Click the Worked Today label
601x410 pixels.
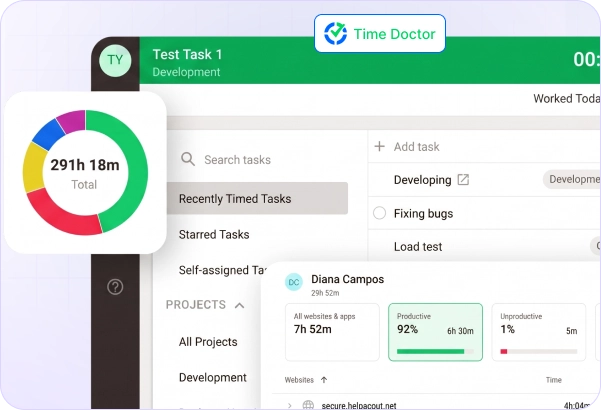567,98
